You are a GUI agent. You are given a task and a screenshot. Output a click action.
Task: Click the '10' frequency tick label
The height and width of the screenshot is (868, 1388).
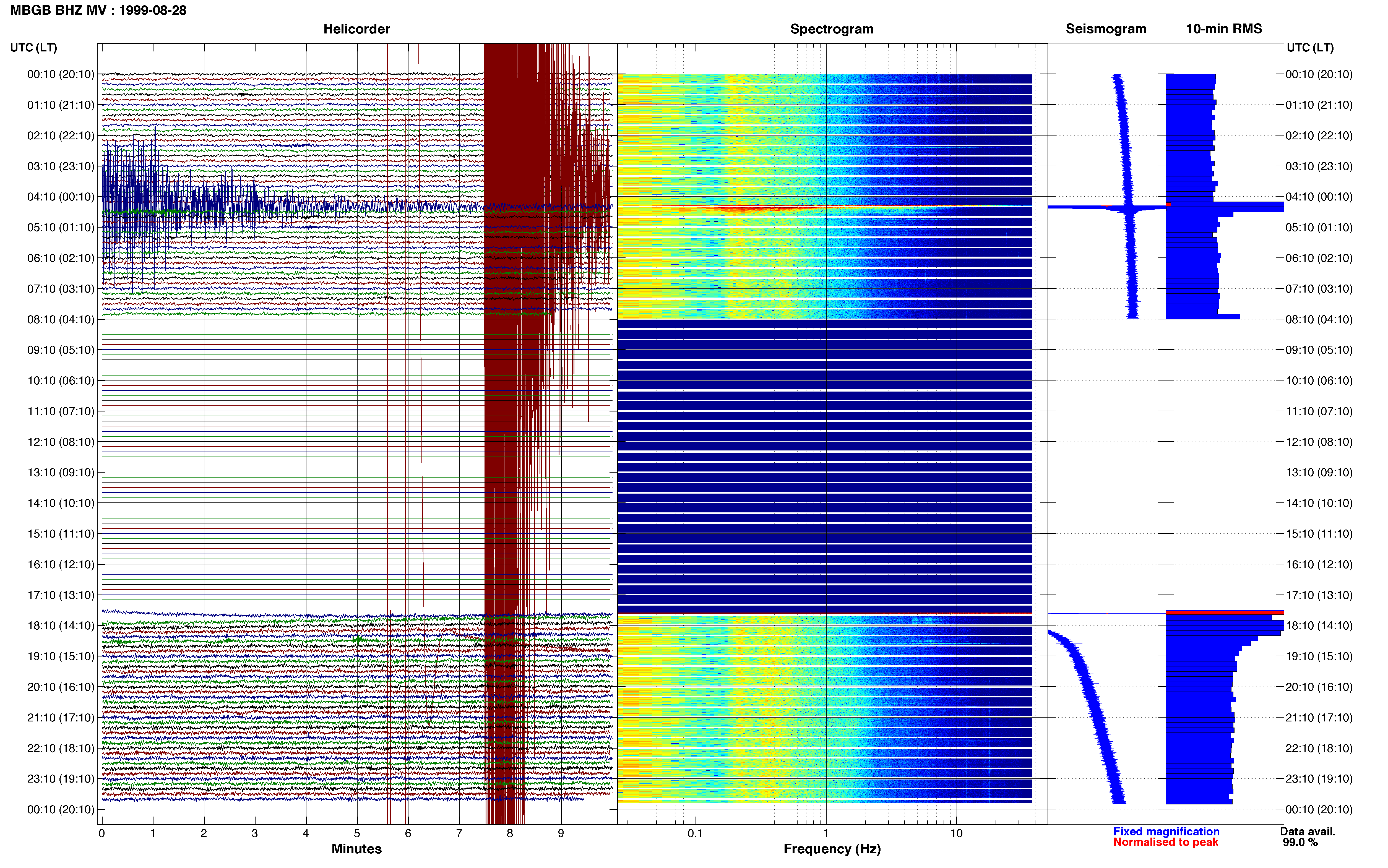pyautogui.click(x=956, y=833)
